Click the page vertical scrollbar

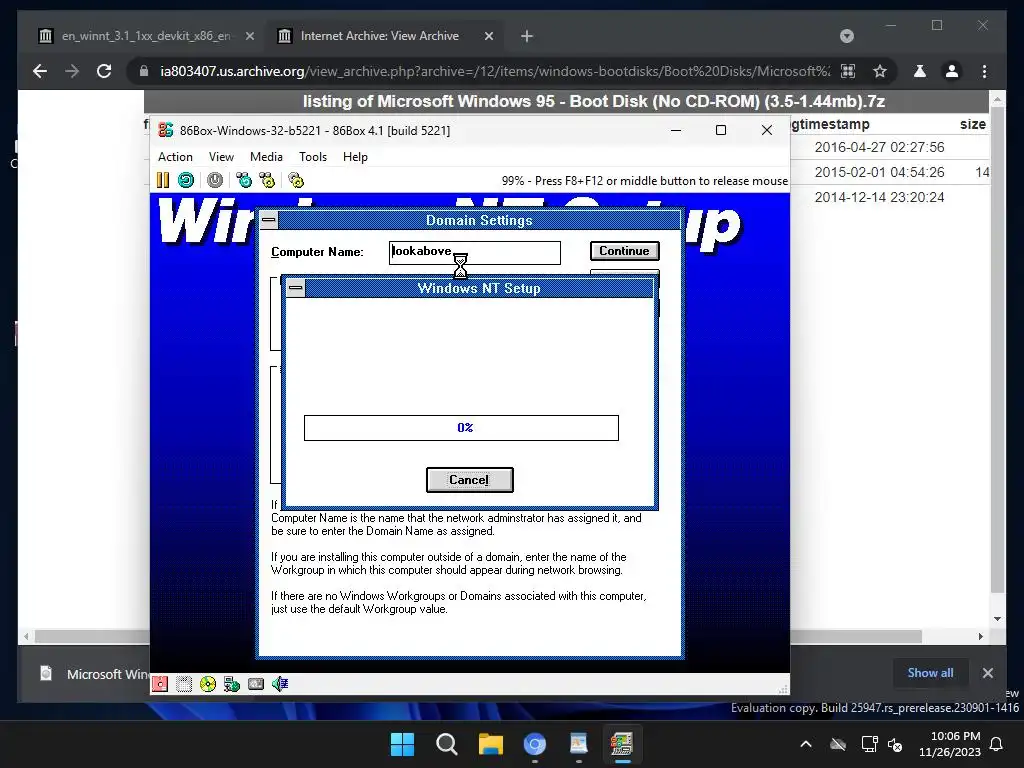997,349
